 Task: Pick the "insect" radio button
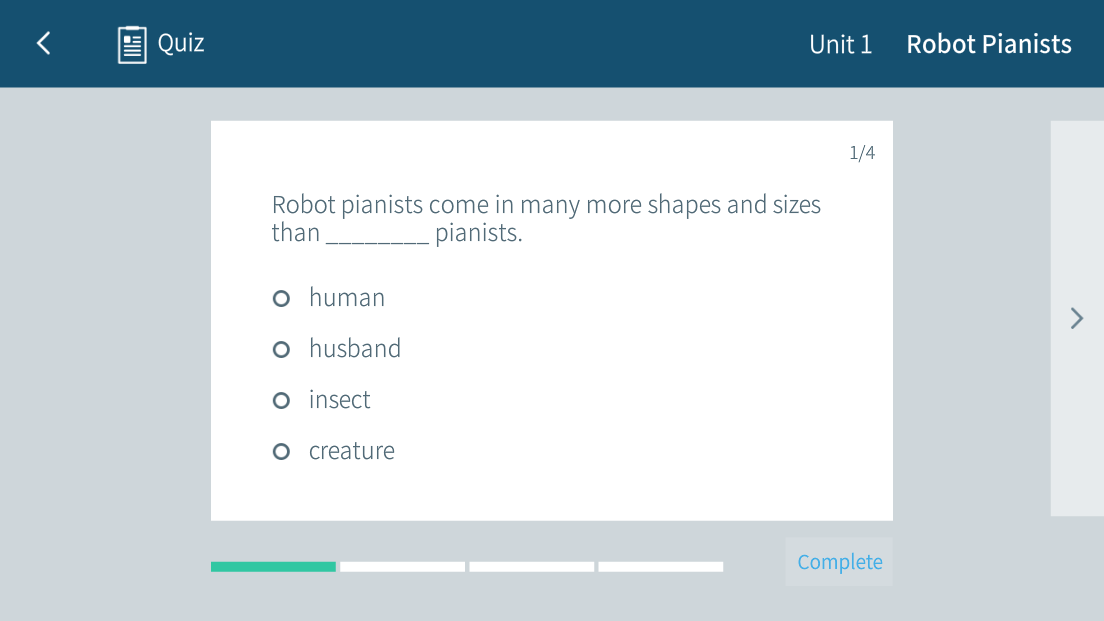point(282,400)
